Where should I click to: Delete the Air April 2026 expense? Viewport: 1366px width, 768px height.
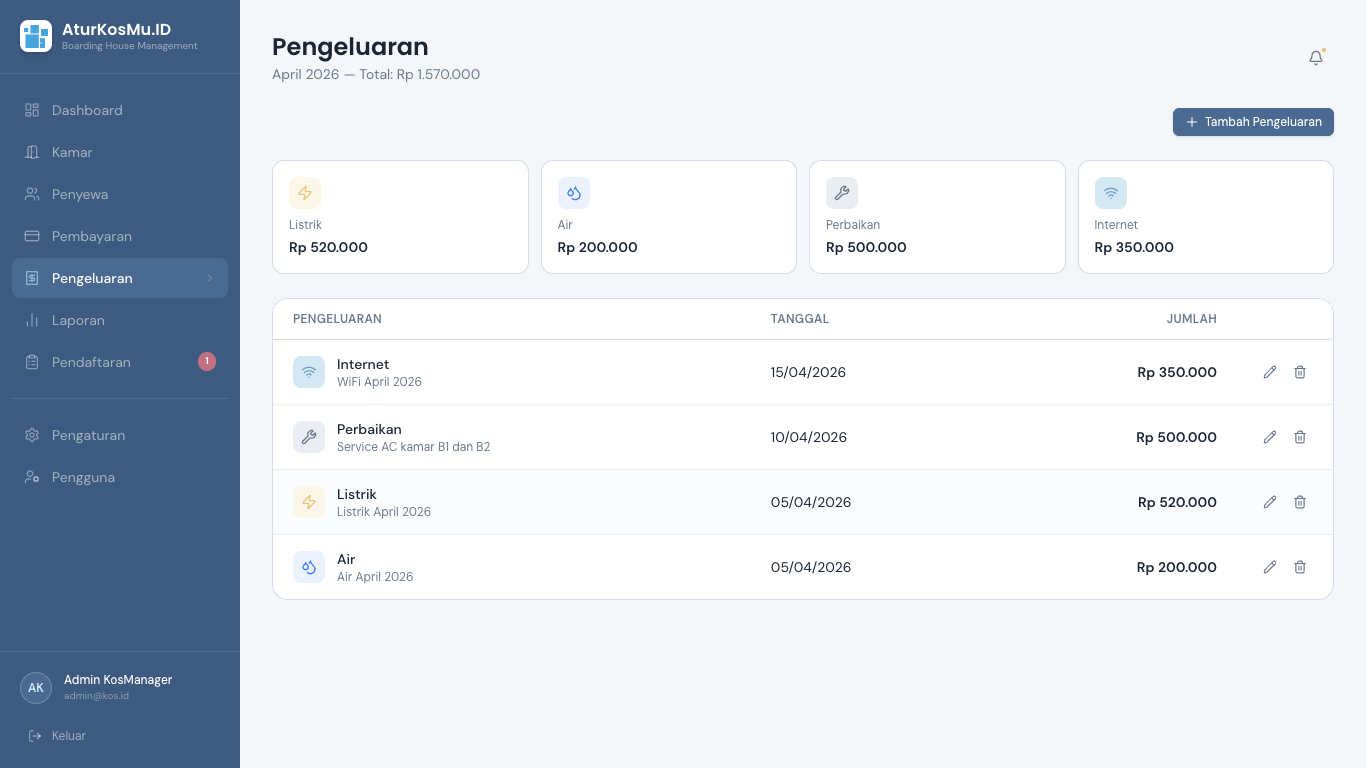(1300, 567)
